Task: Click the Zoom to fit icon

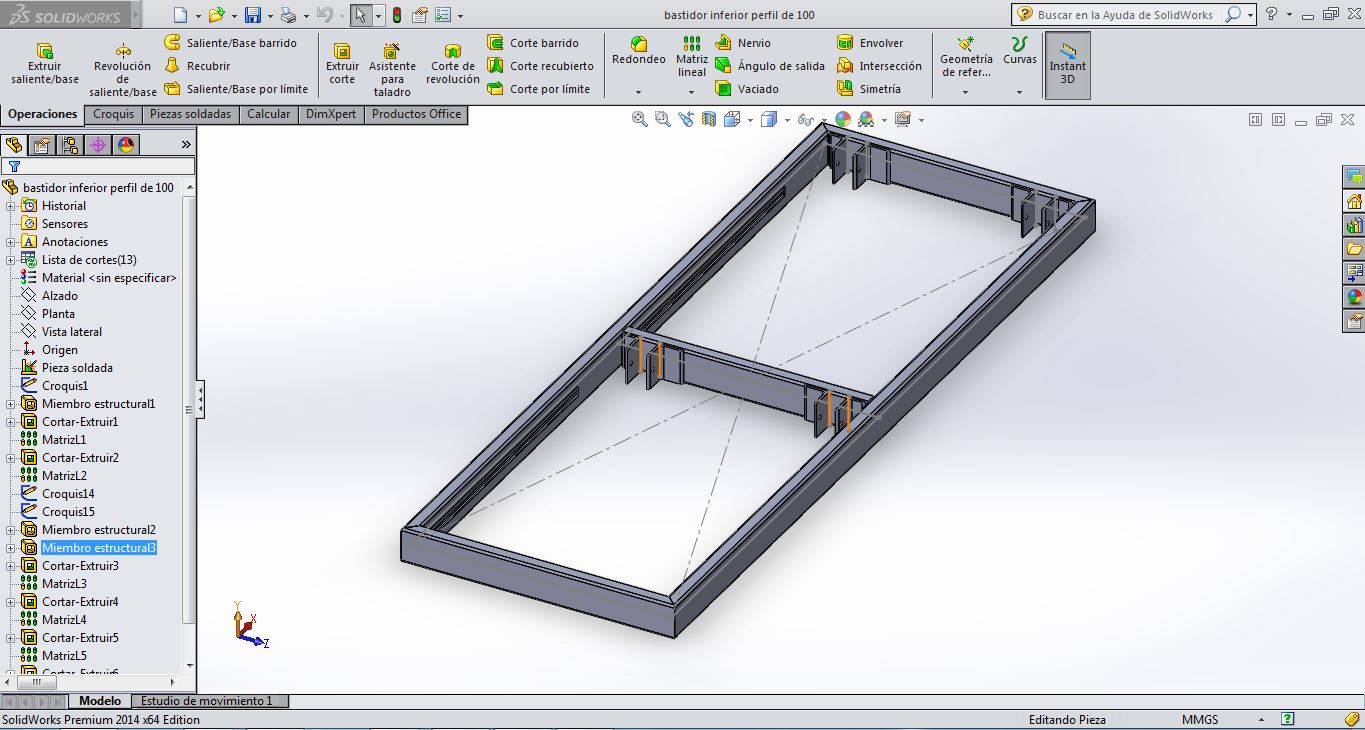Action: click(640, 119)
